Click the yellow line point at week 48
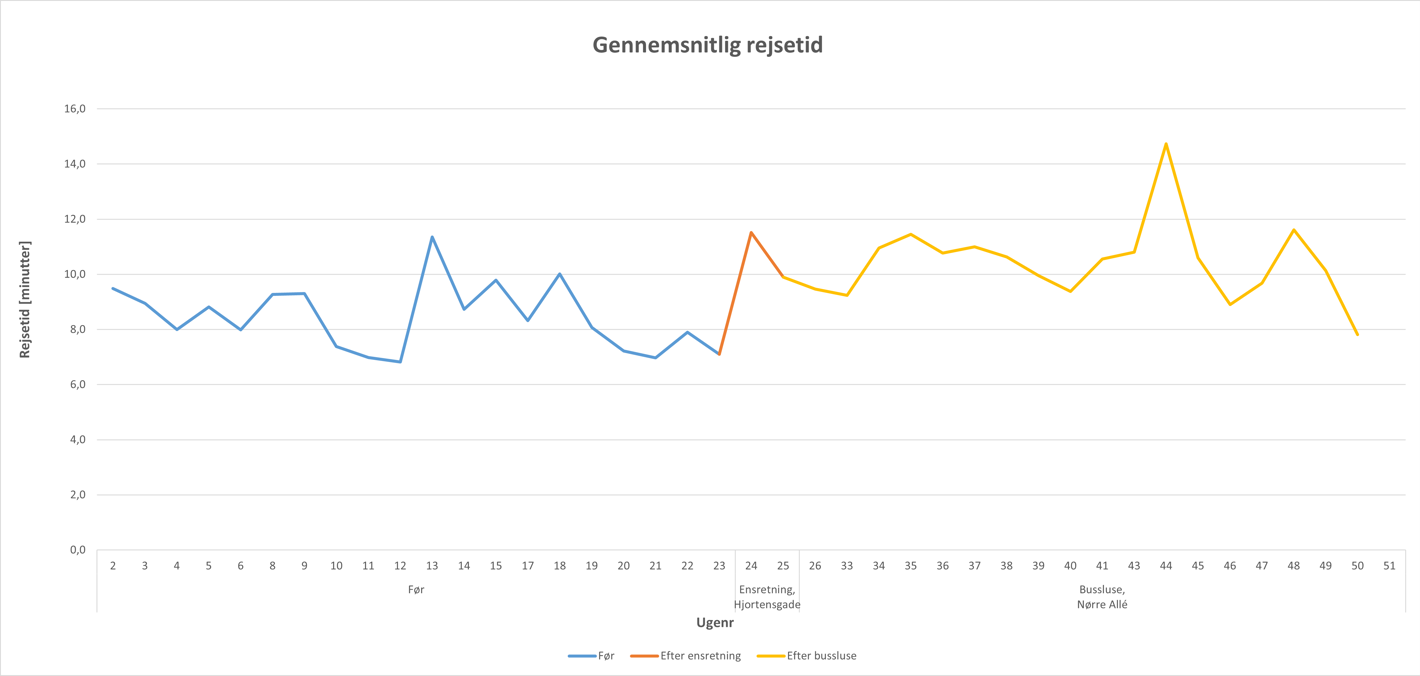1420x676 pixels. click(x=1294, y=230)
